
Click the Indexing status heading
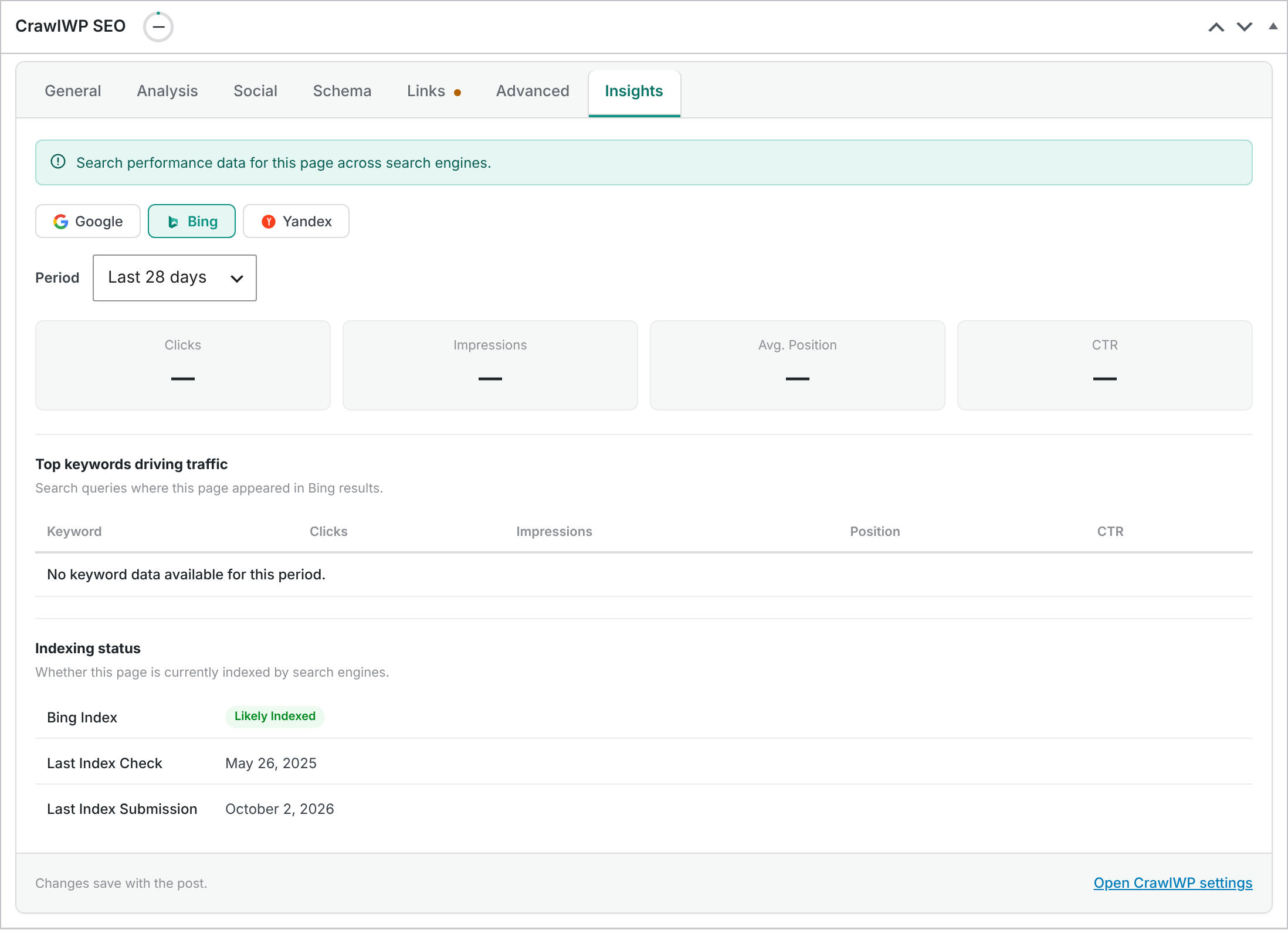click(88, 649)
